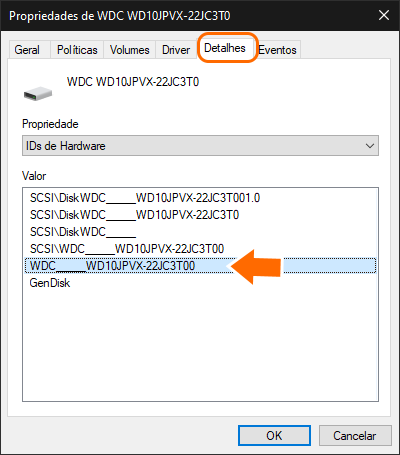This screenshot has height=455, width=400.
Task: Go to the Driver tab
Action: click(176, 50)
